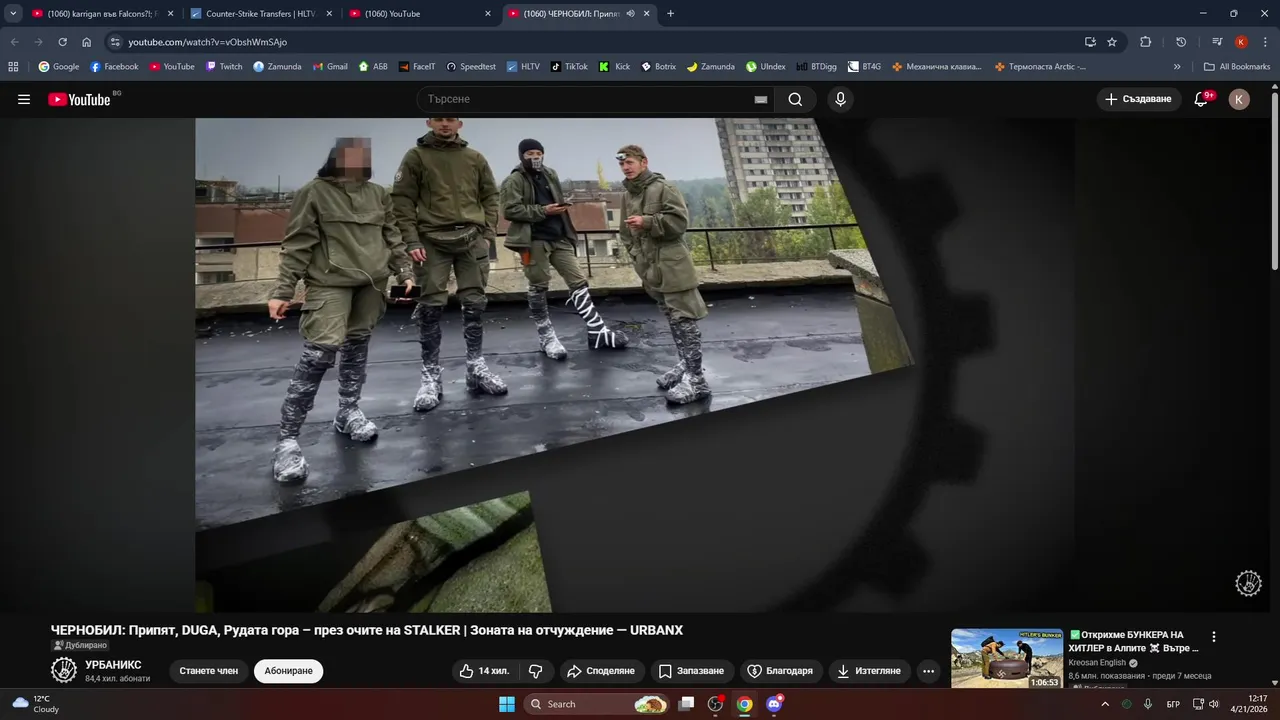Go to Chrome home page
Viewport: 1280px width, 720px height.
[x=87, y=42]
